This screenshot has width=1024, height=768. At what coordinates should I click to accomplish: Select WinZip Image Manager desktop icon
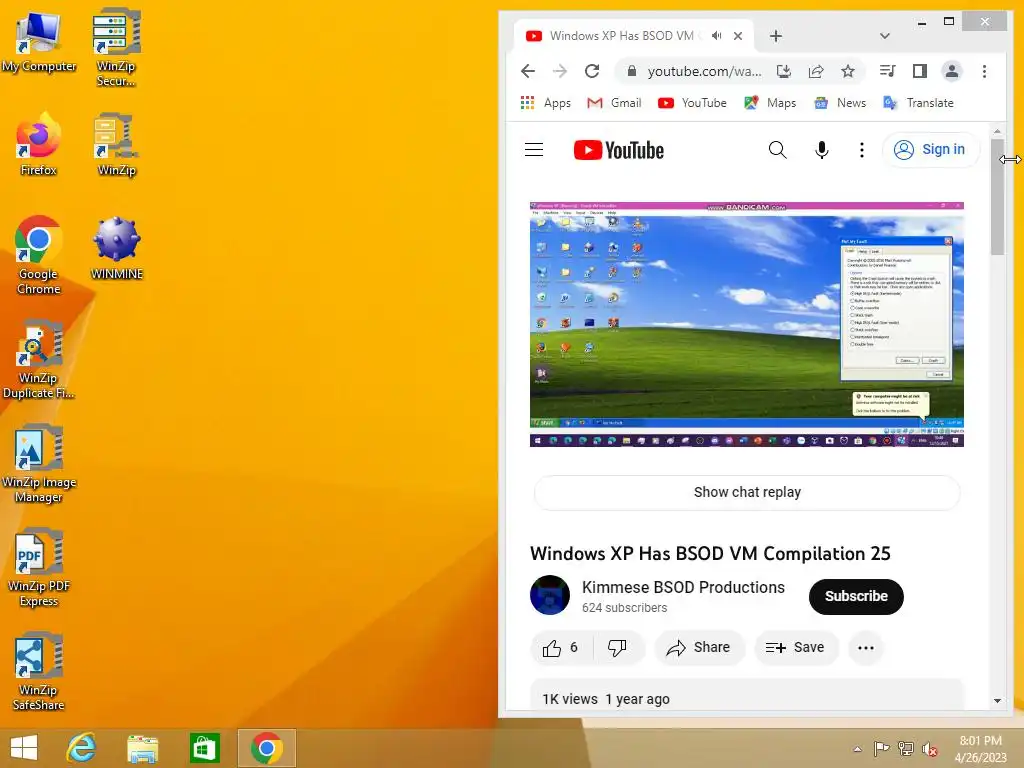click(x=39, y=464)
